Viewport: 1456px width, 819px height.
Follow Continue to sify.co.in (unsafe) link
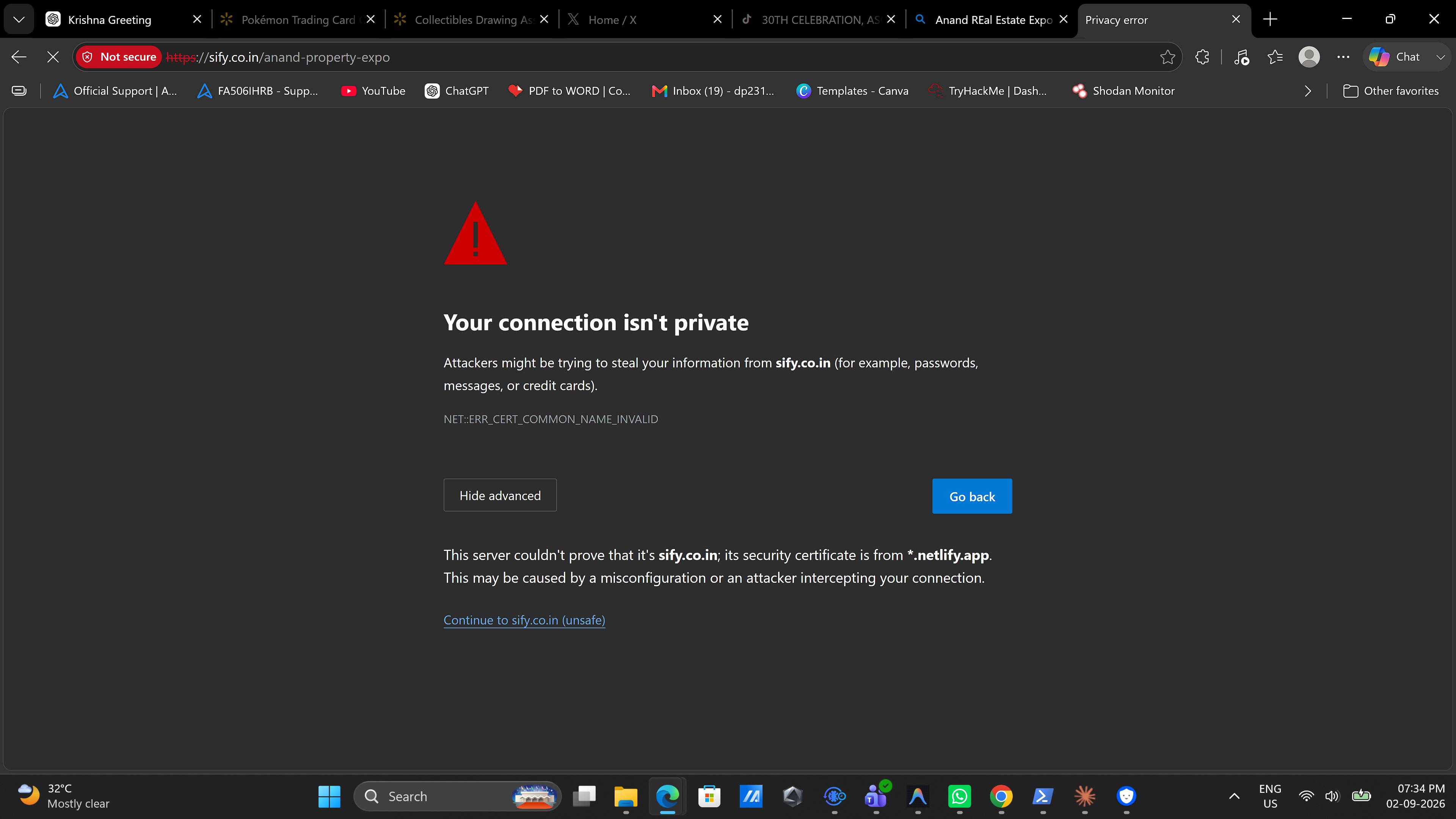(524, 620)
